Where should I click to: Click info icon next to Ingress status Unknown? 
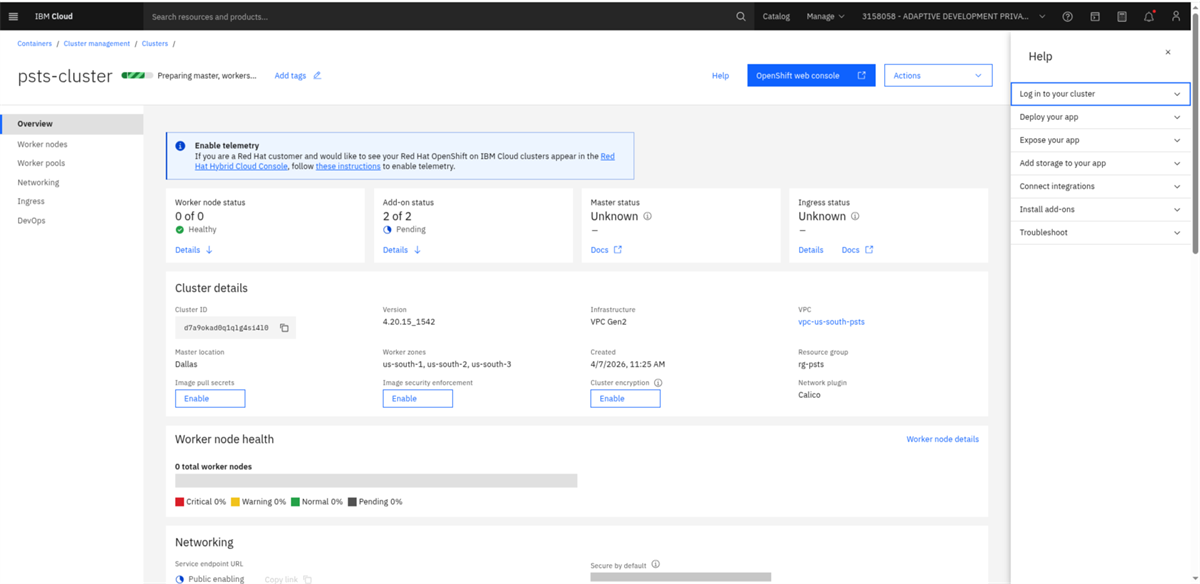854,216
